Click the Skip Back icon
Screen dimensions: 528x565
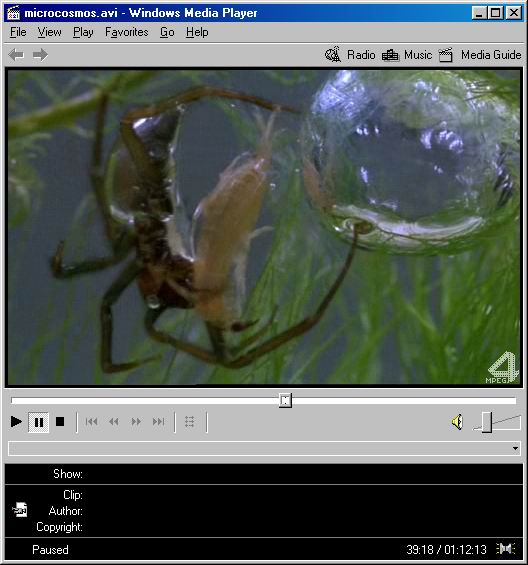click(92, 421)
